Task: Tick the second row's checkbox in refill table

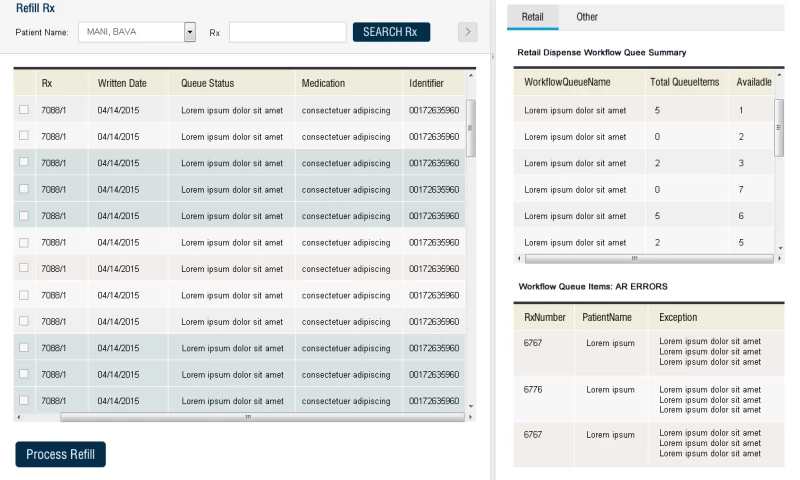Action: pyautogui.click(x=24, y=136)
